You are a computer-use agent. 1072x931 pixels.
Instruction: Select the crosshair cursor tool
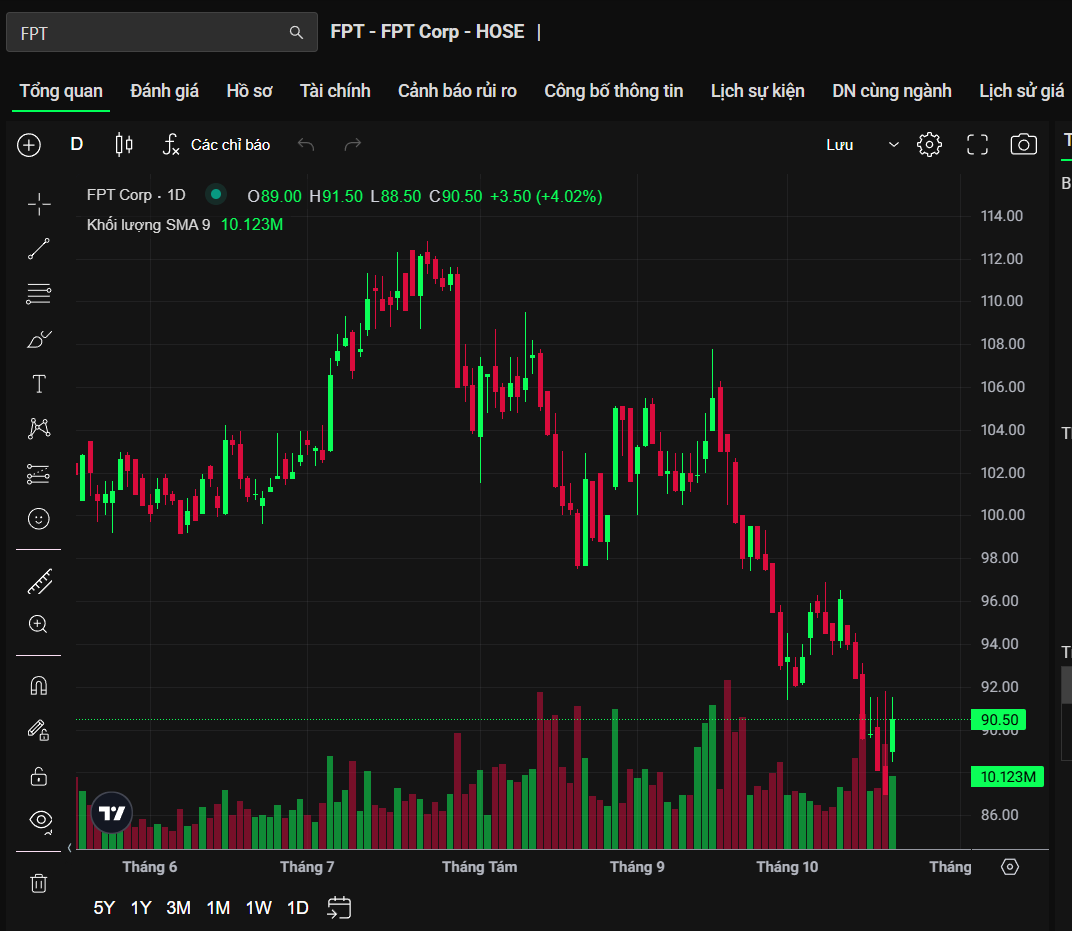39,204
